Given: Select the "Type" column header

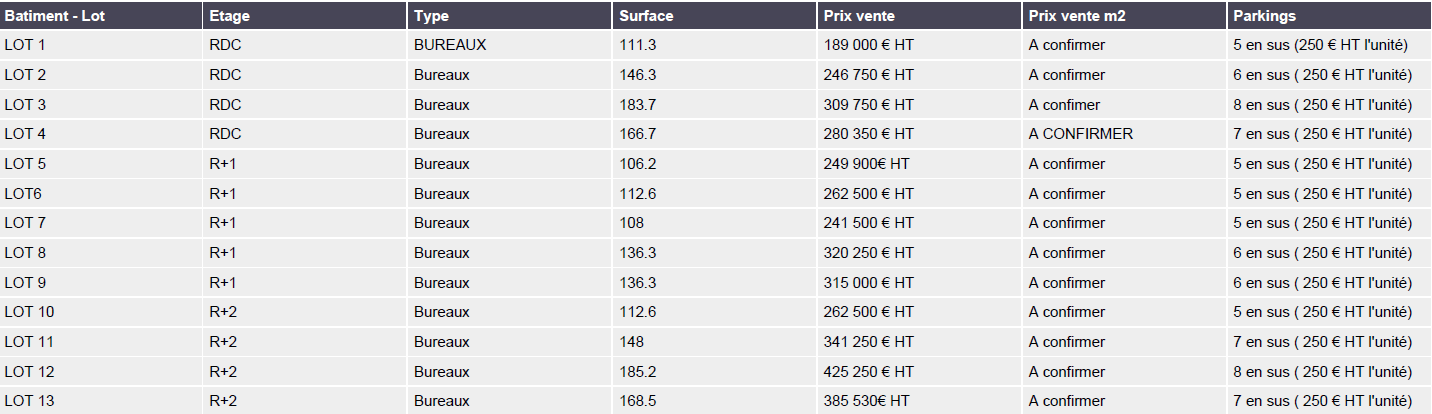Looking at the screenshot, I should pos(431,16).
